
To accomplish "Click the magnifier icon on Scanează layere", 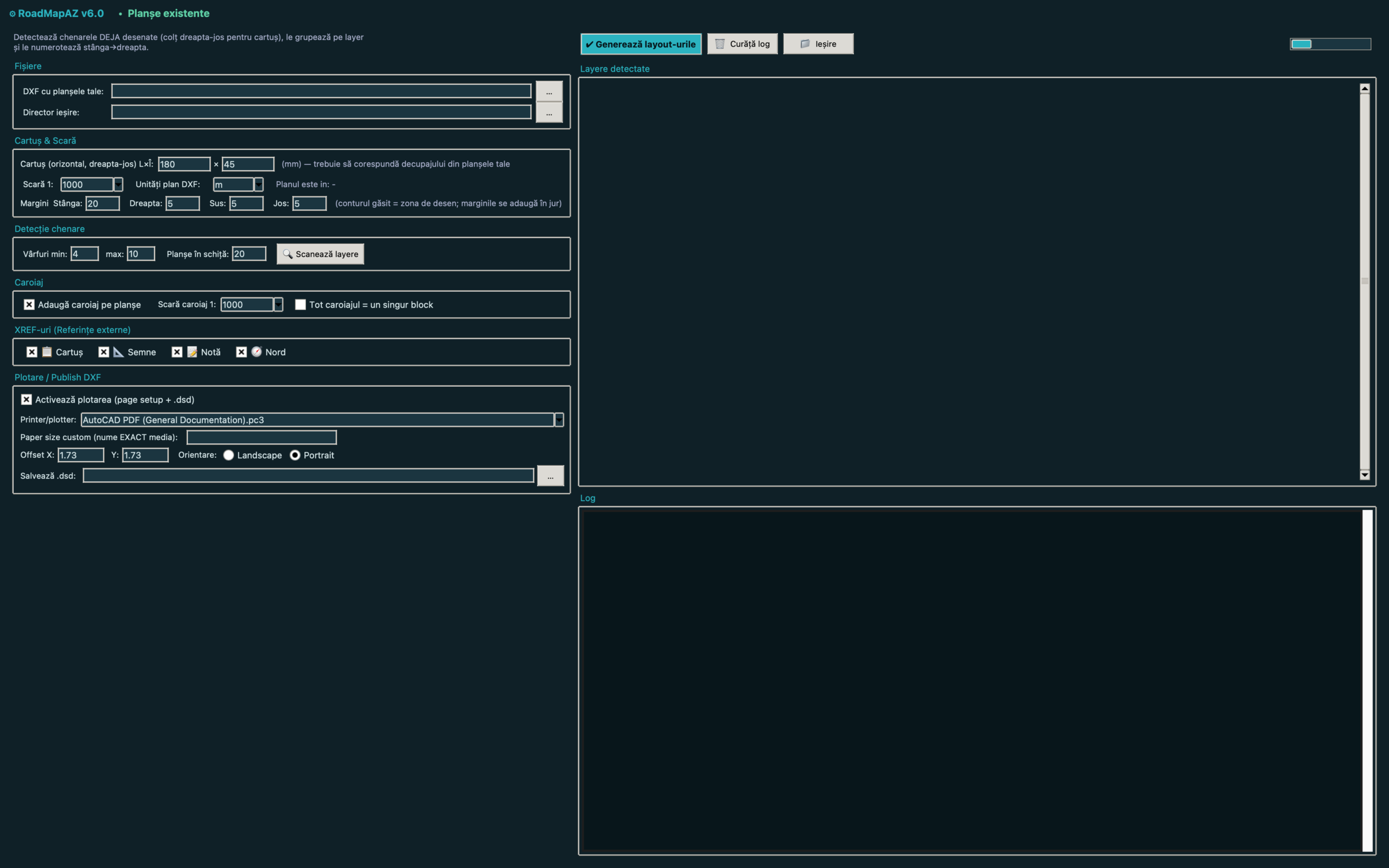I will tap(288, 254).
